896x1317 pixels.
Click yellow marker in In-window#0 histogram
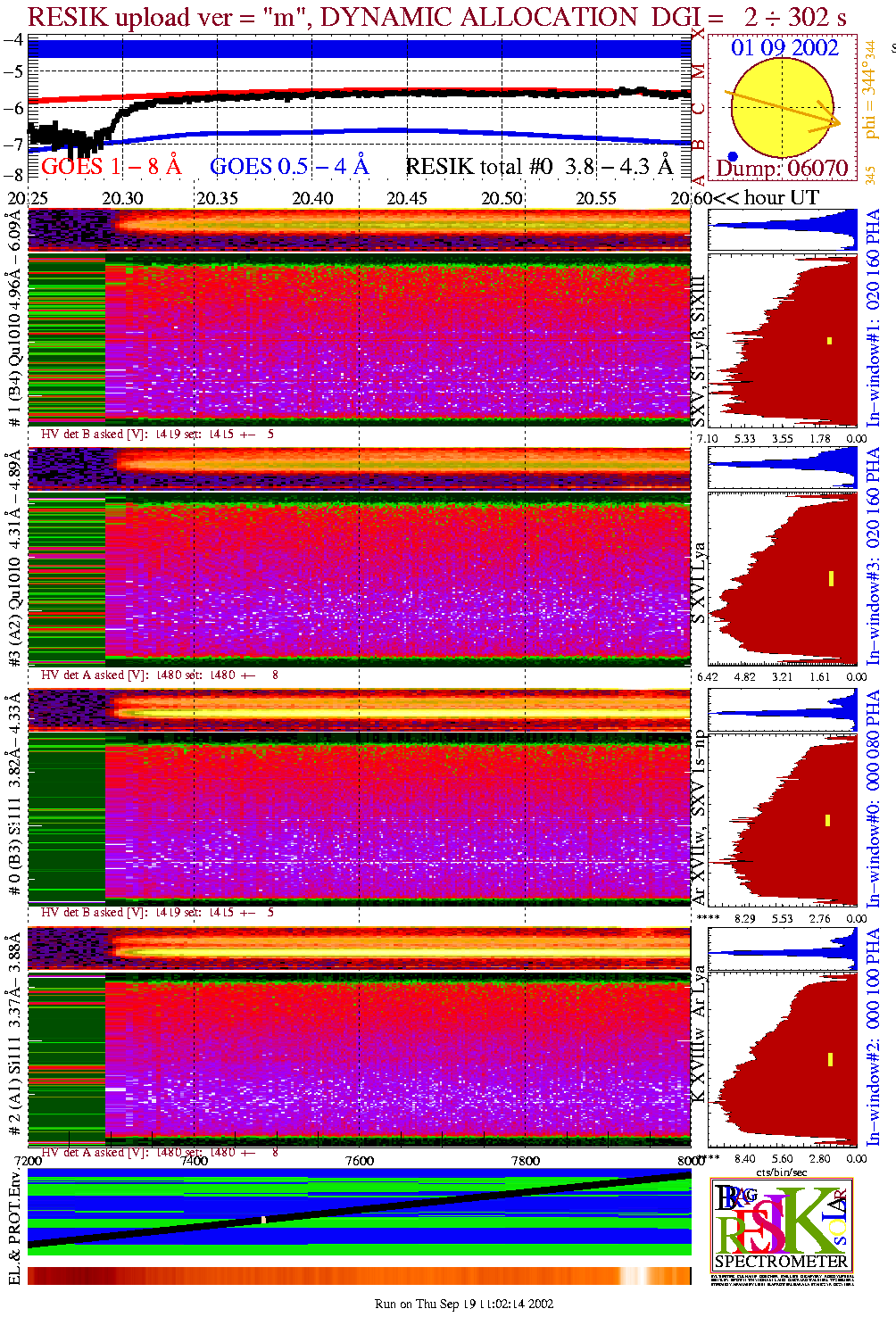click(828, 820)
